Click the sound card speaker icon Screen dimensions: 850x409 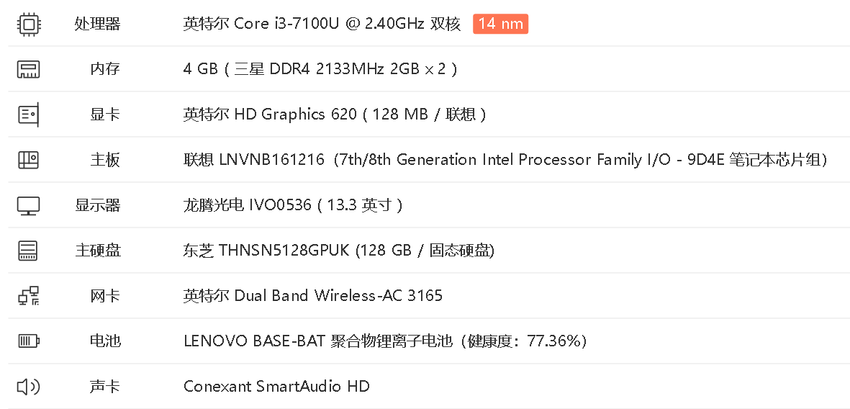pyautogui.click(x=28, y=387)
